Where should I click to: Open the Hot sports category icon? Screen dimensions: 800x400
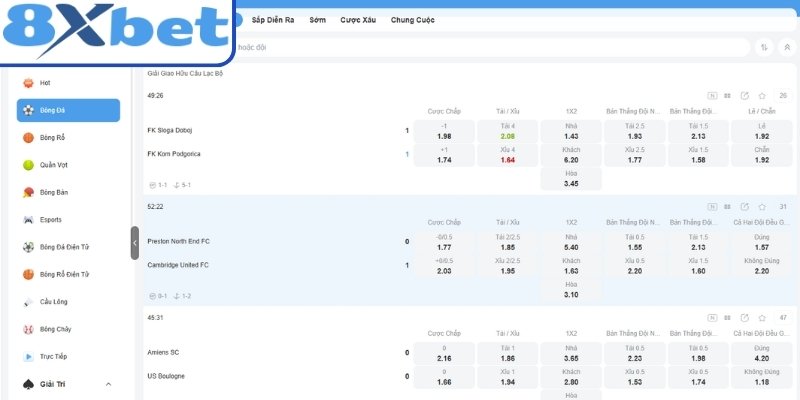point(29,83)
